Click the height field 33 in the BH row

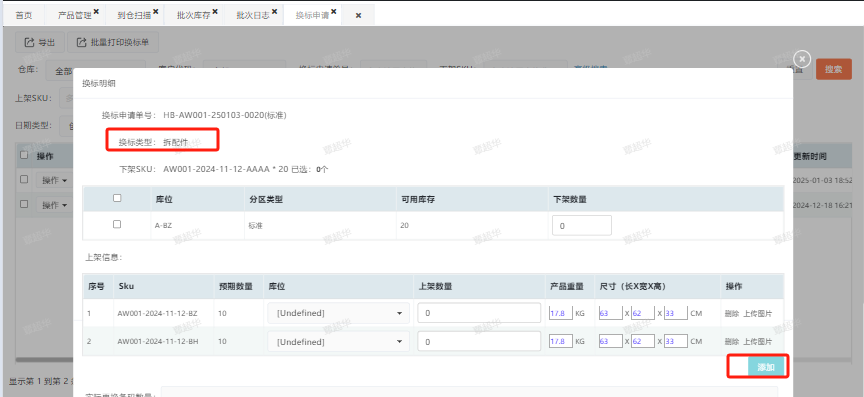click(x=676, y=341)
